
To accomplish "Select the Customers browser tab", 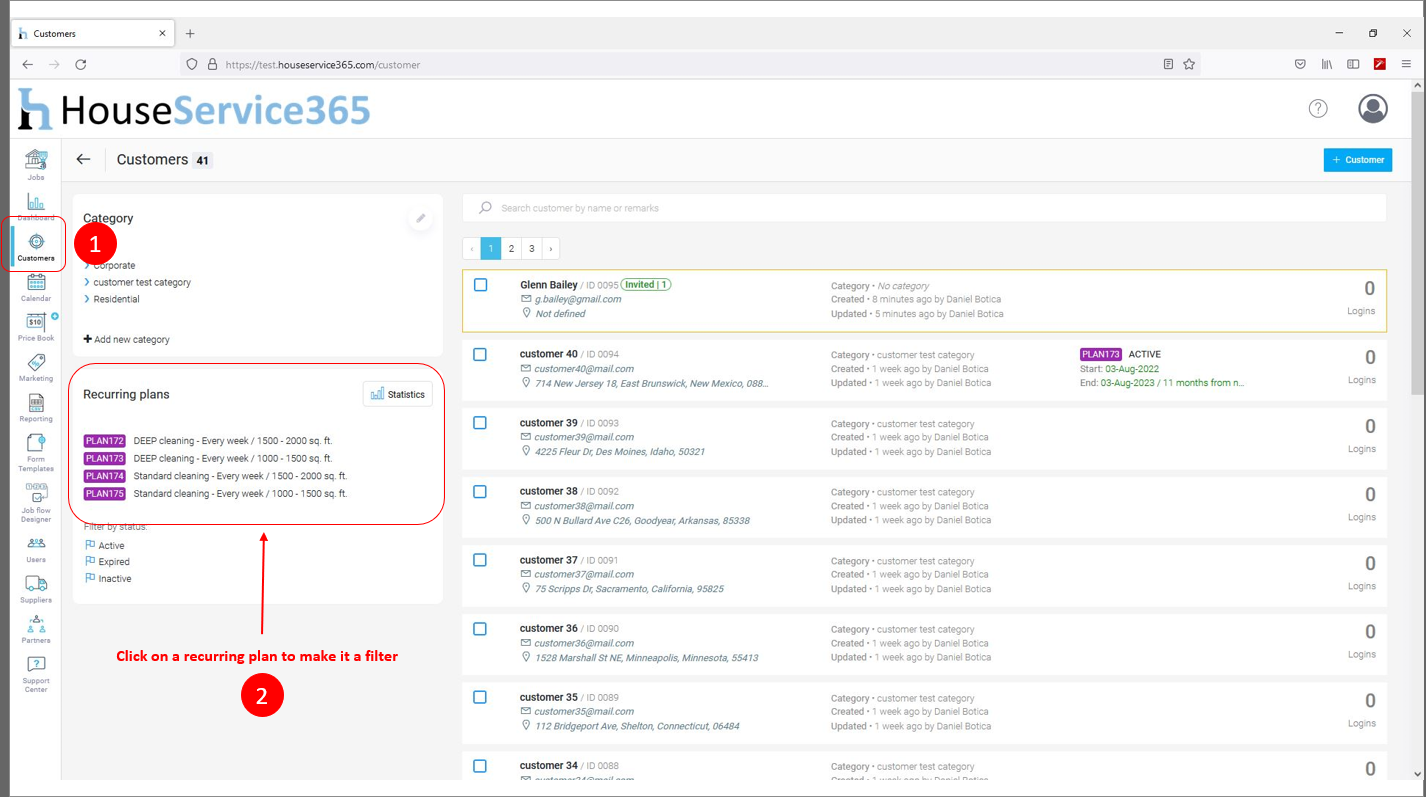I will point(92,33).
